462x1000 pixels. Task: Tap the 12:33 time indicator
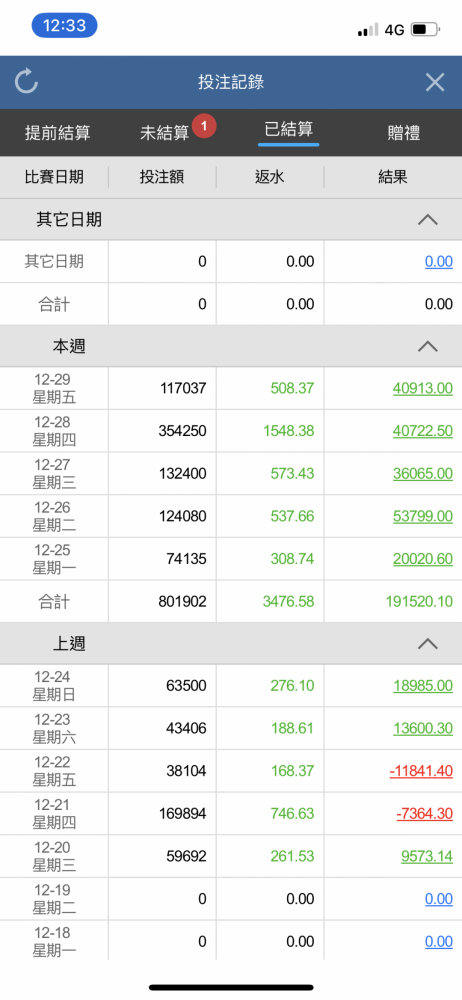(x=64, y=26)
